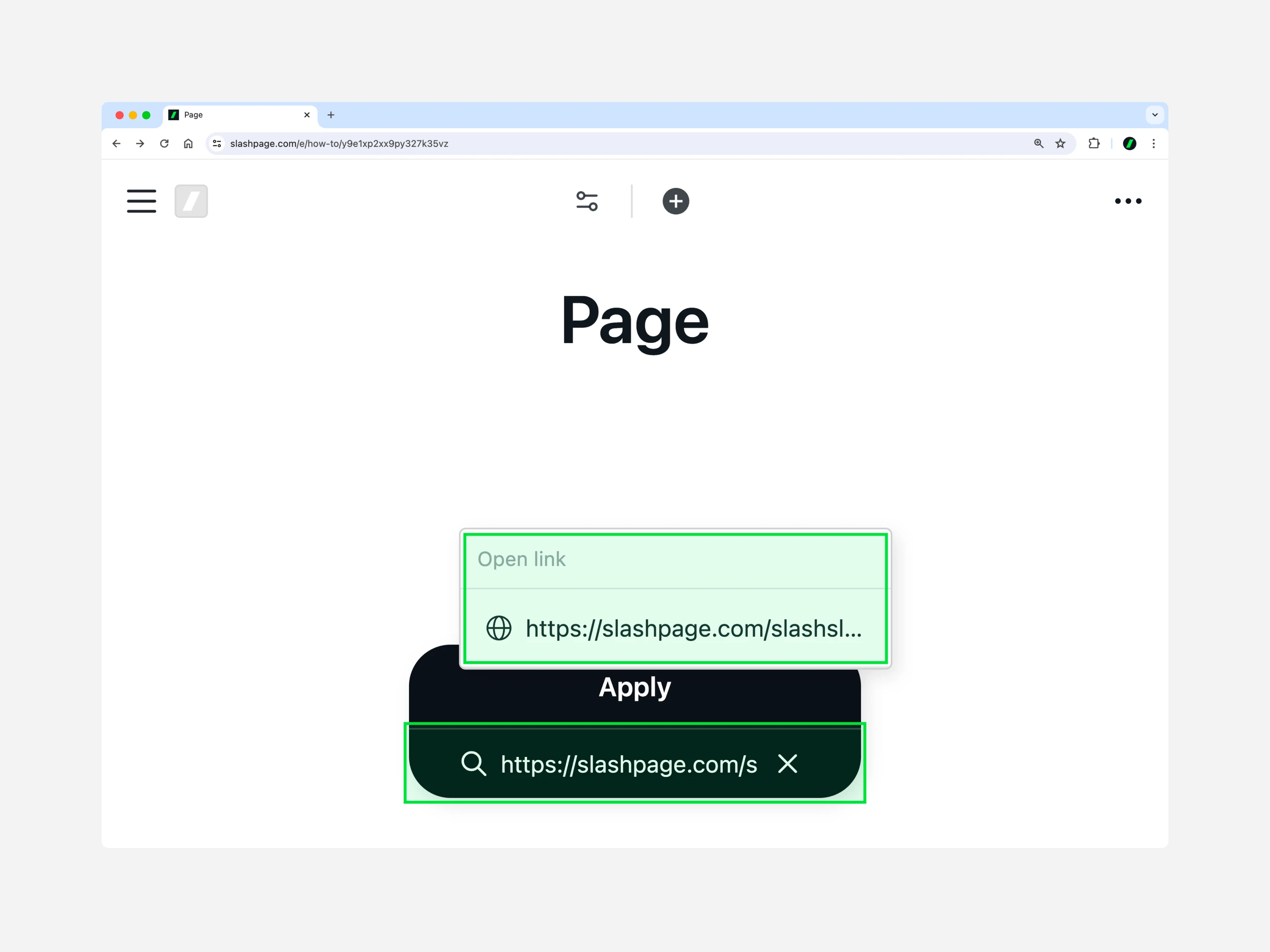Open the three-dot more options menu
Screen dimensions: 1270x952
coord(1128,201)
